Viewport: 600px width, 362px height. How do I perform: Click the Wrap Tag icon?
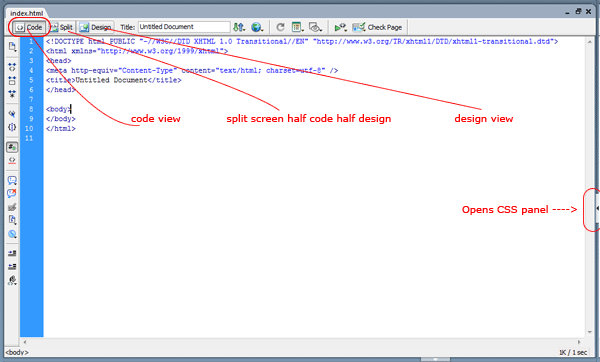tap(12, 207)
